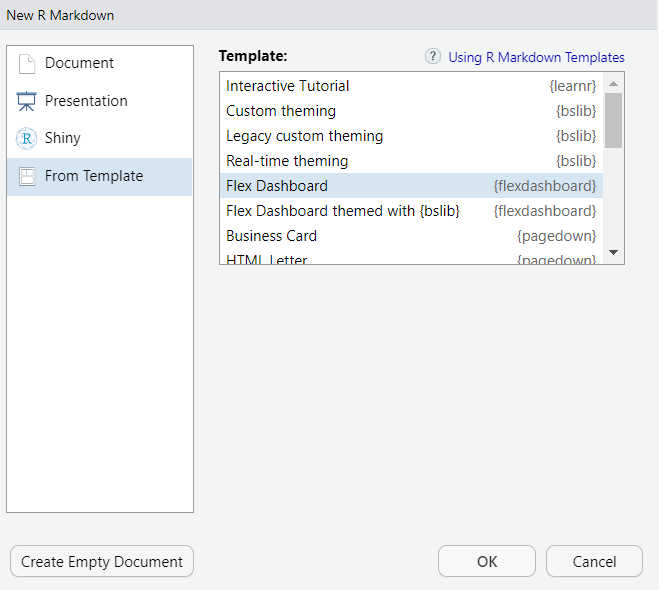Select the Business Card template
659x590 pixels.
pyautogui.click(x=271, y=236)
